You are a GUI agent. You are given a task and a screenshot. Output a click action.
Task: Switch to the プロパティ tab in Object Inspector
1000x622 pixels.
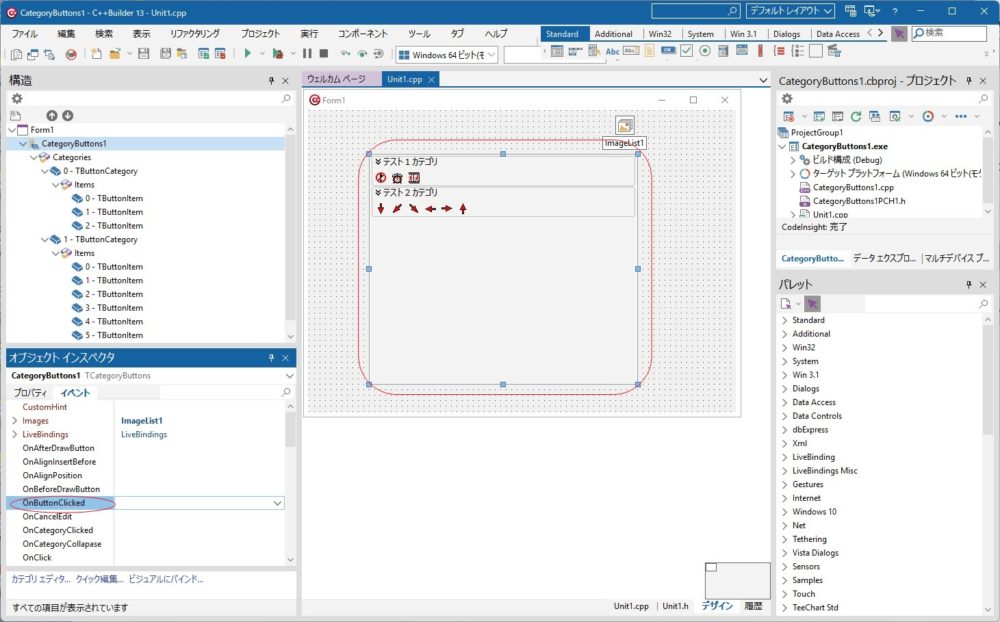(29, 393)
